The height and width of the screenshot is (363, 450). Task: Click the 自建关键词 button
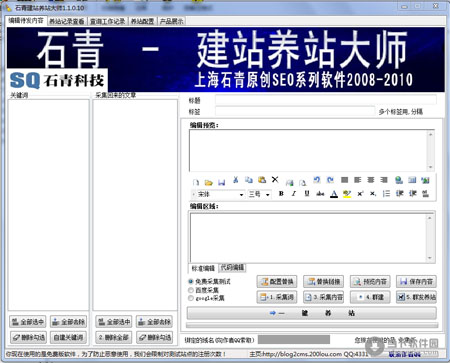coord(69,337)
